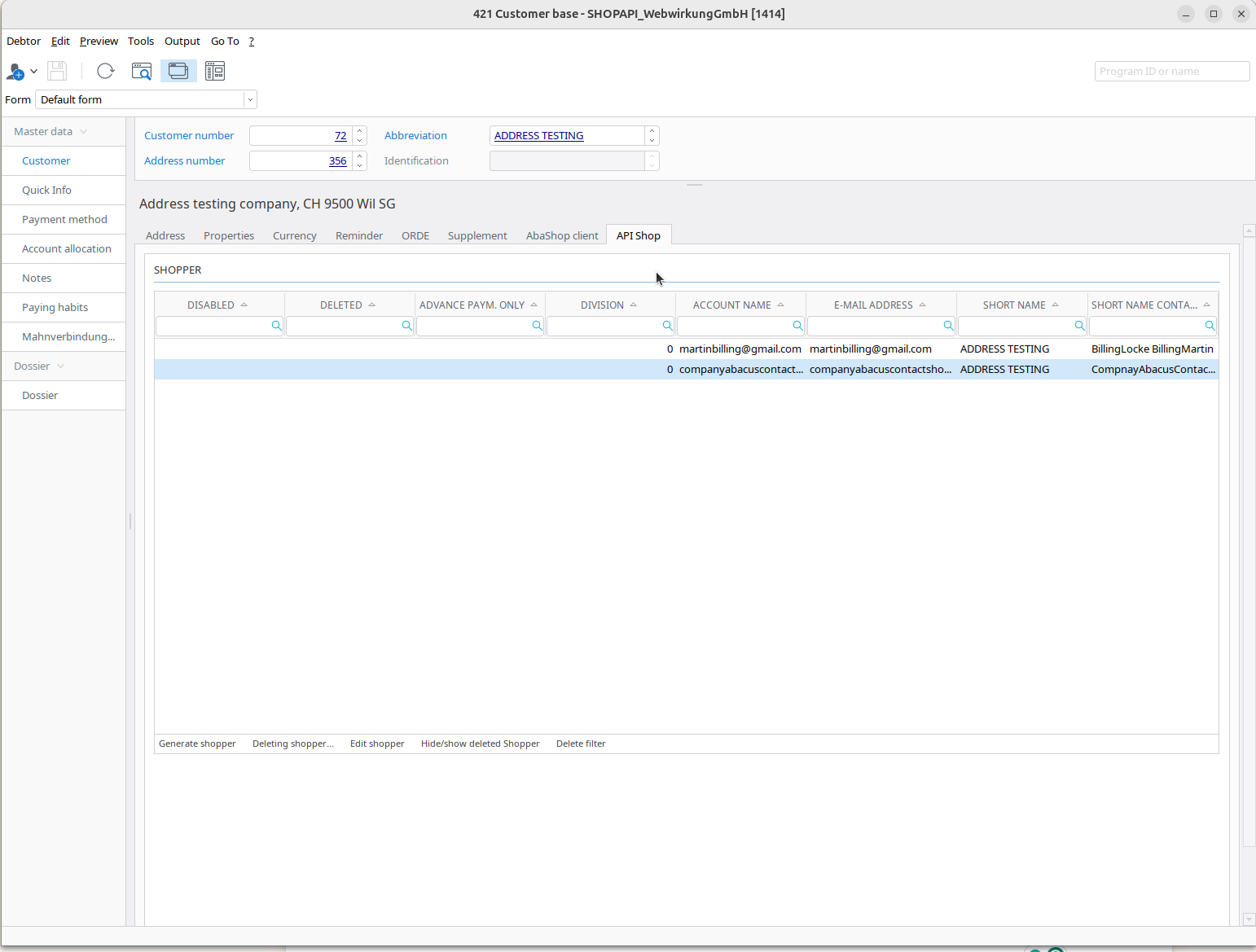Image resolution: width=1256 pixels, height=952 pixels.
Task: Click the refresh icon in the toolbar
Action: click(x=105, y=72)
